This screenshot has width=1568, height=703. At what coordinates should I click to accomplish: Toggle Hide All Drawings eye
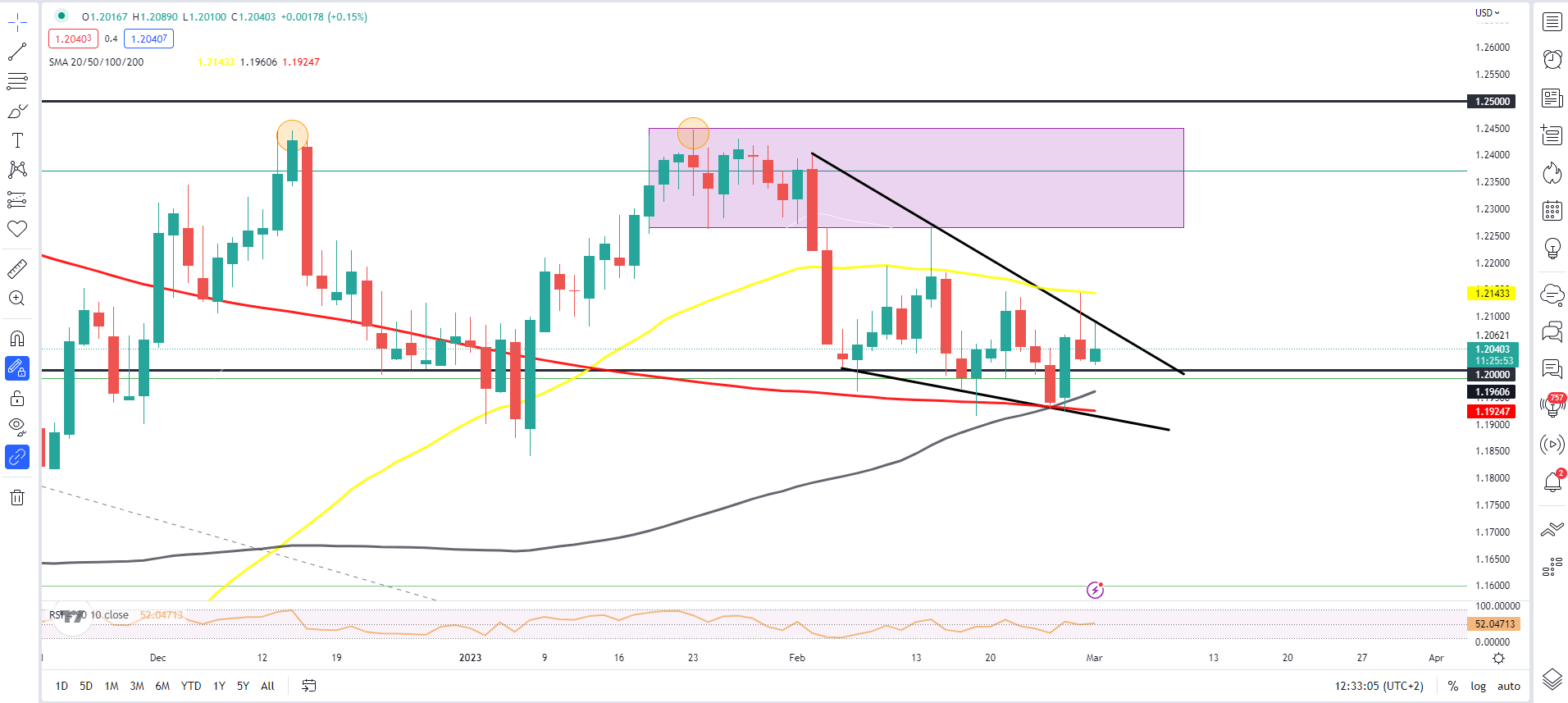click(x=17, y=427)
